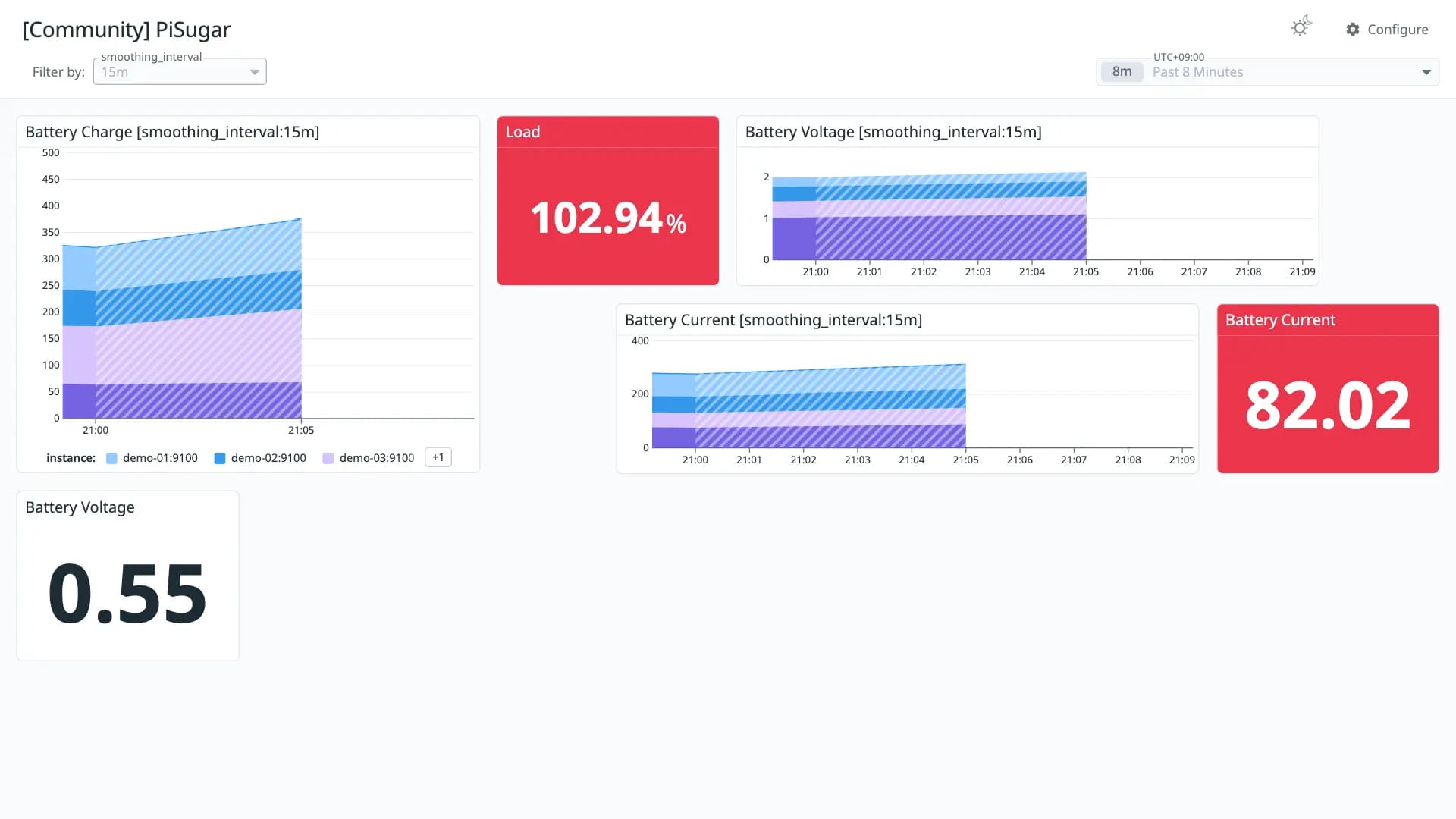
Task: Open the smoothing_interval dropdown arrow
Action: tap(255, 72)
